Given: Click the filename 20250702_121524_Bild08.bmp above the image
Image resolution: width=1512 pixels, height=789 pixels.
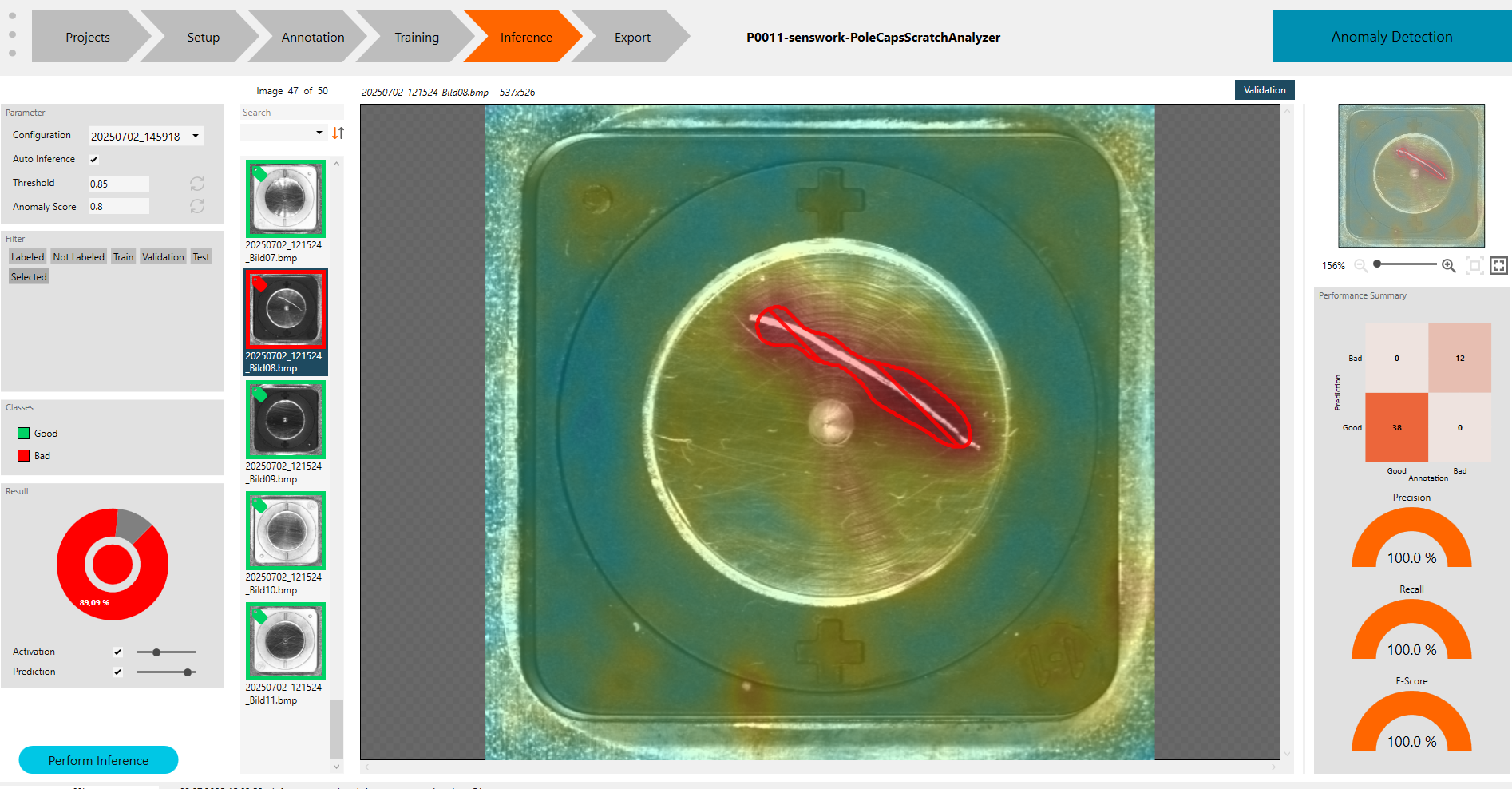Looking at the screenshot, I should click(x=425, y=93).
